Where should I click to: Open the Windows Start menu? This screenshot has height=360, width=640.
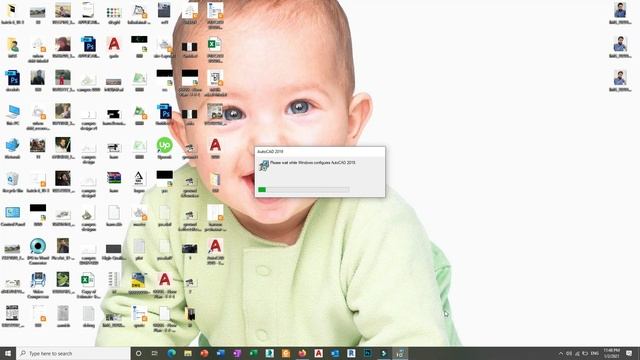[8, 353]
